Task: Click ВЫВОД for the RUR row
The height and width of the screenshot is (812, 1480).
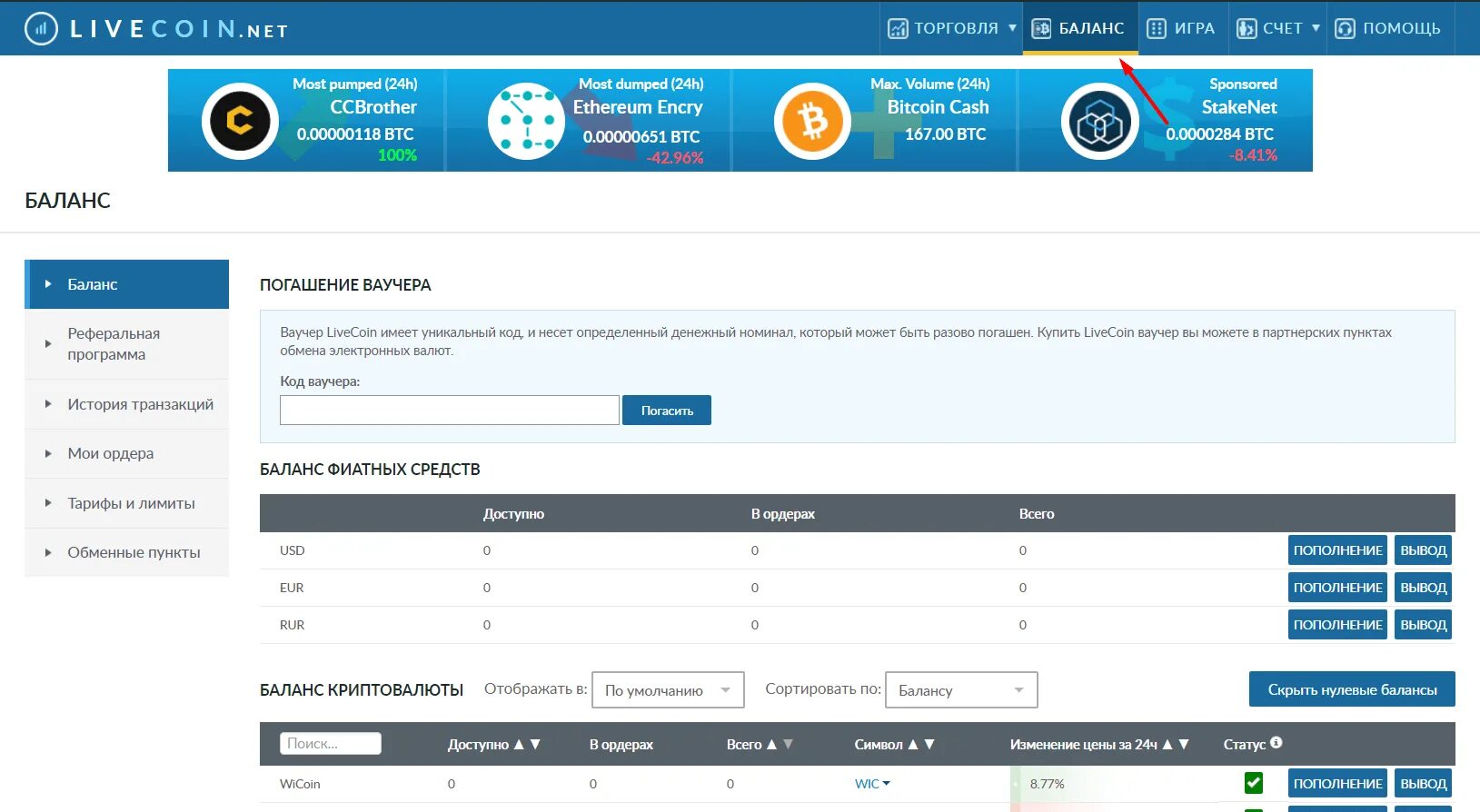Action: tap(1423, 625)
